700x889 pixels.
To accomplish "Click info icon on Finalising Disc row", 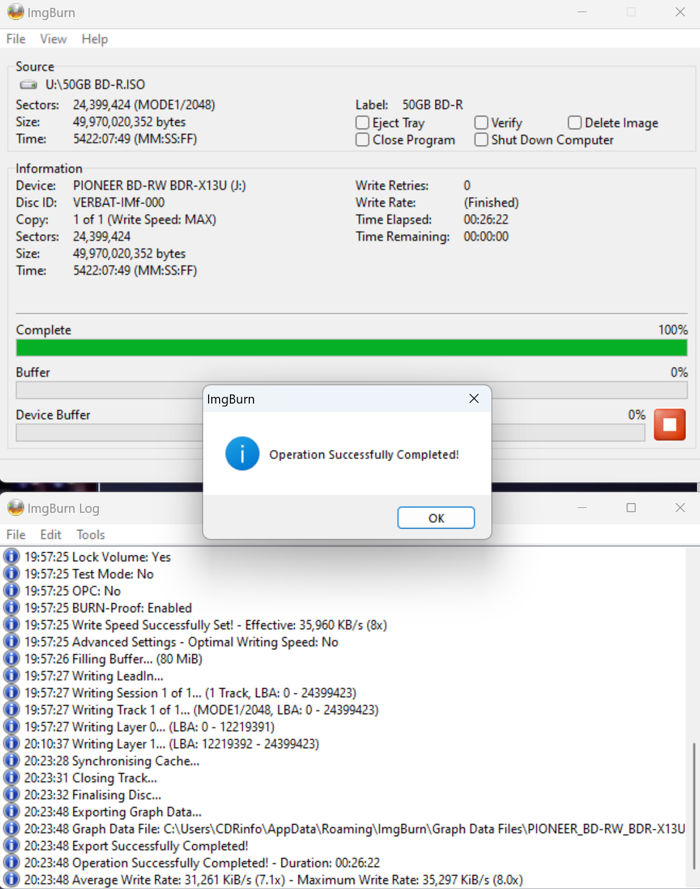I will tap(11, 794).
